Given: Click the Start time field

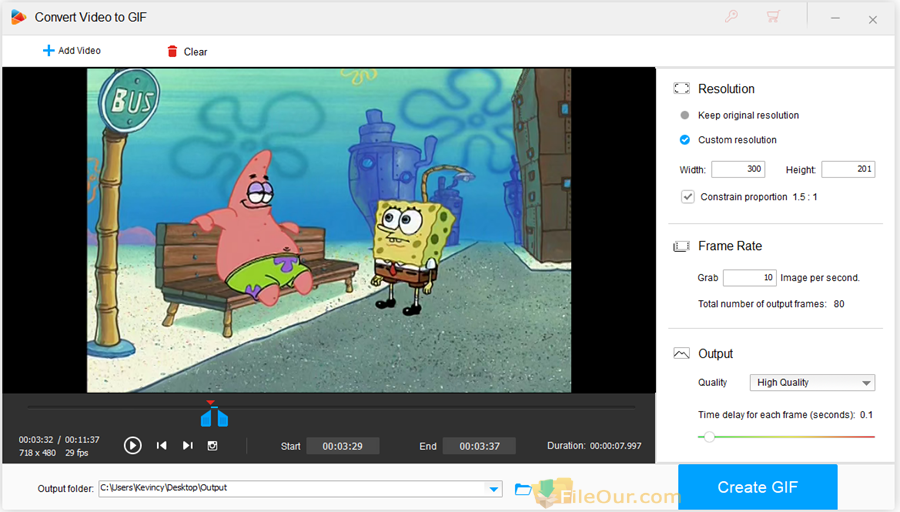Looking at the screenshot, I should 343,446.
